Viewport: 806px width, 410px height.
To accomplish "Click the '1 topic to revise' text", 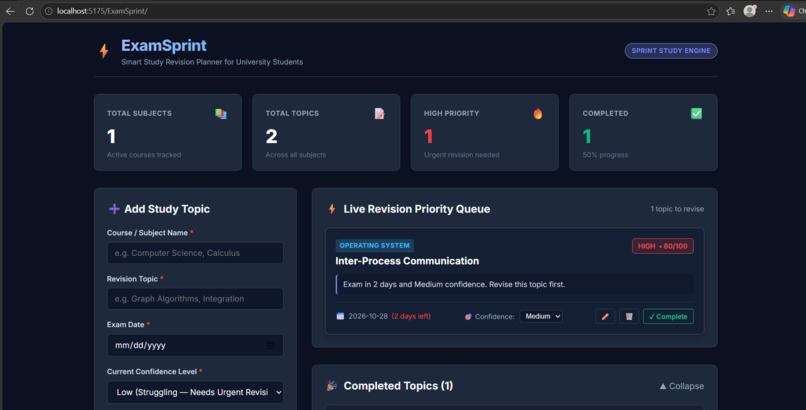I will pos(677,209).
